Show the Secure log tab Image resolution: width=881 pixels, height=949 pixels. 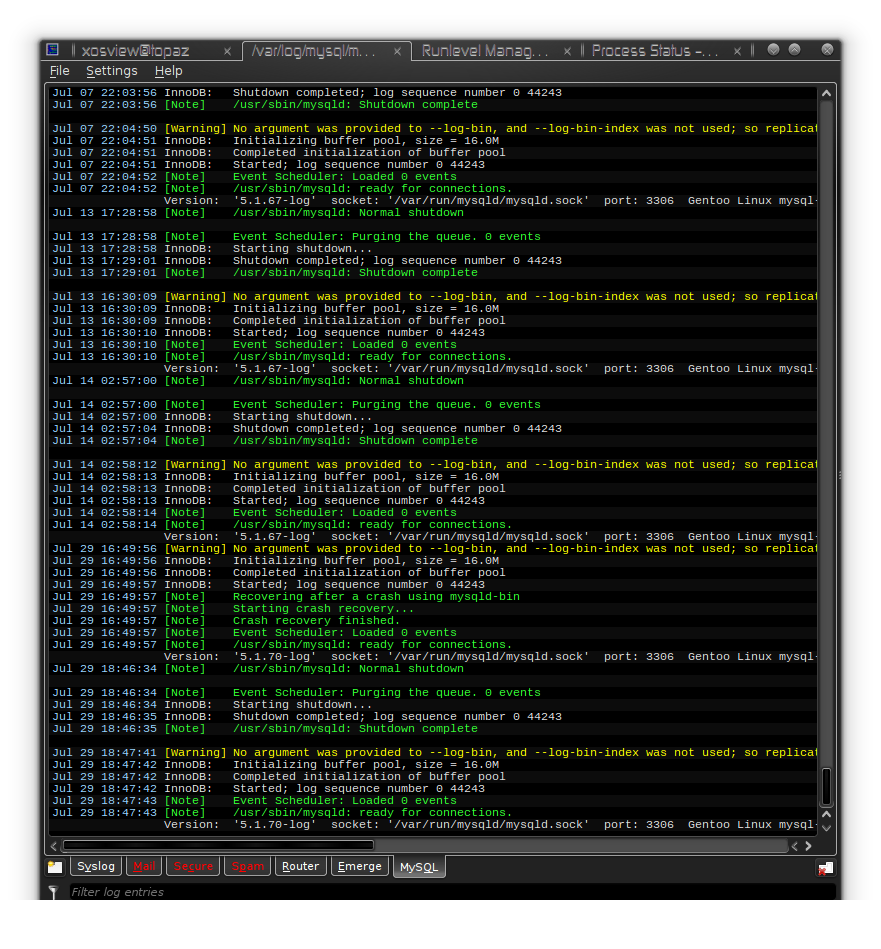click(193, 866)
